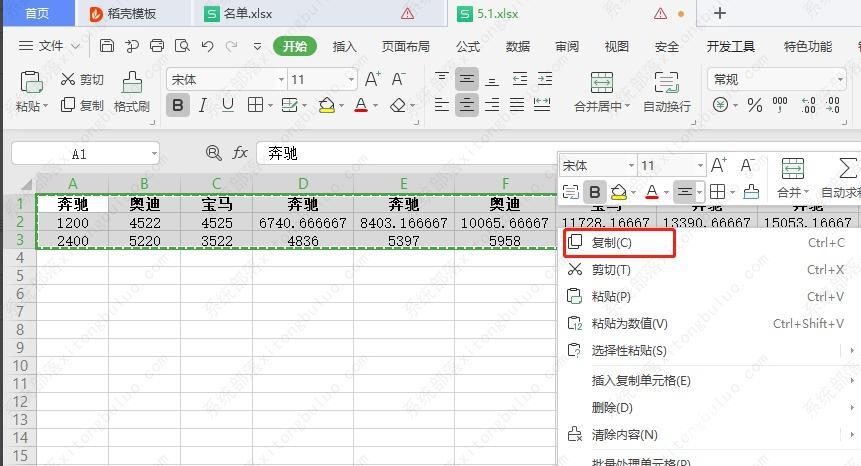Switch to 页面布局 ribbon tab

click(406, 47)
